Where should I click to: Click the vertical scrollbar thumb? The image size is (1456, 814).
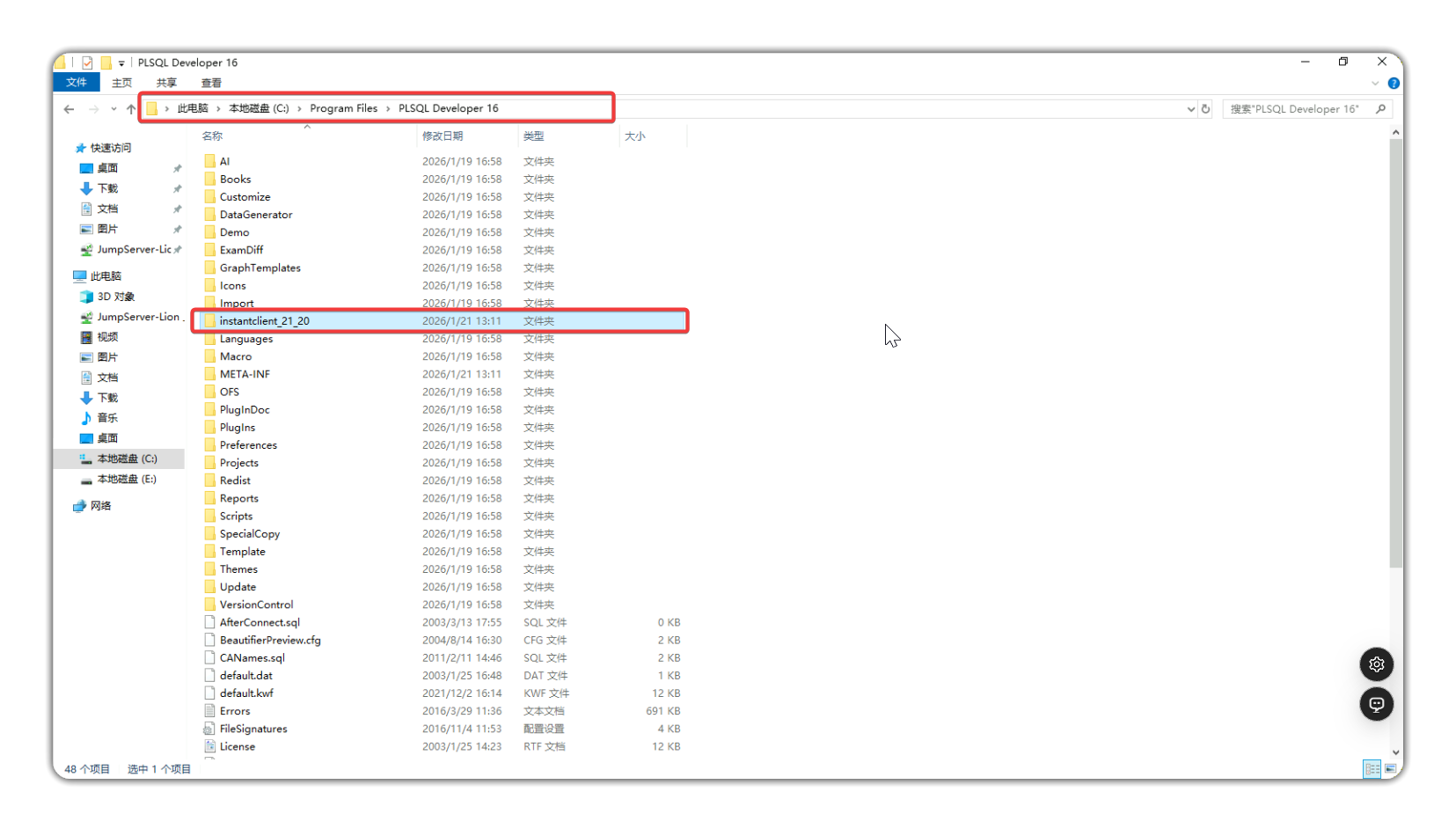[x=1395, y=352]
